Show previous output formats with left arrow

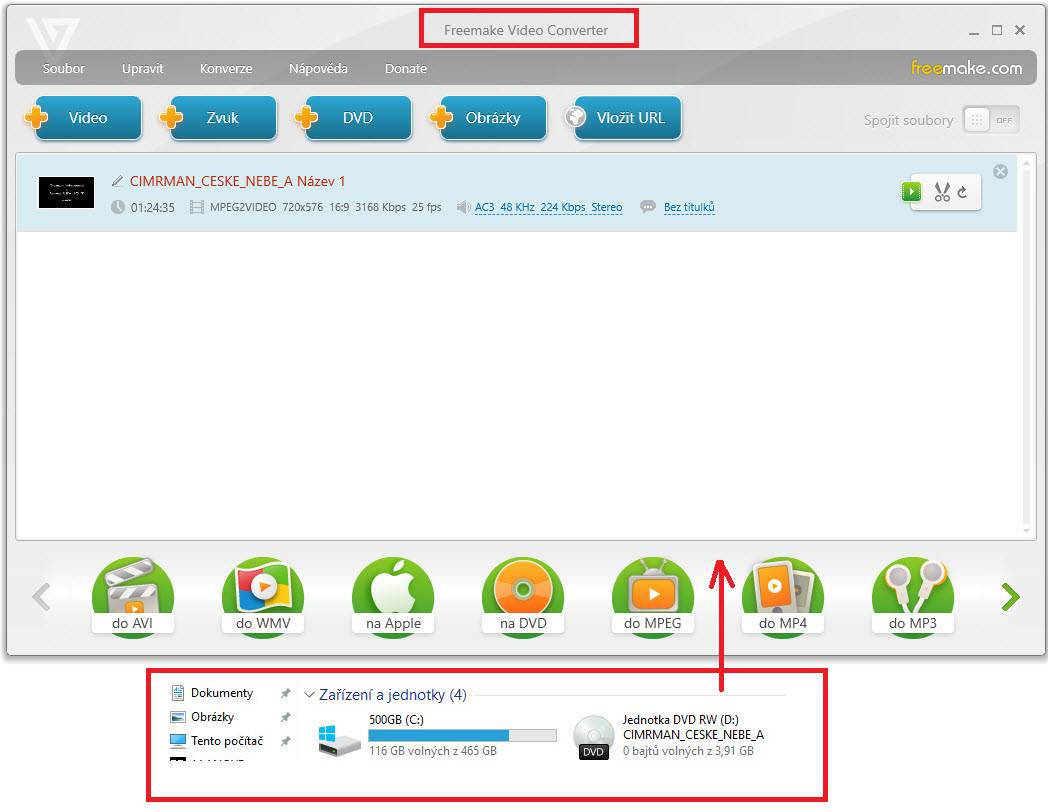41,597
